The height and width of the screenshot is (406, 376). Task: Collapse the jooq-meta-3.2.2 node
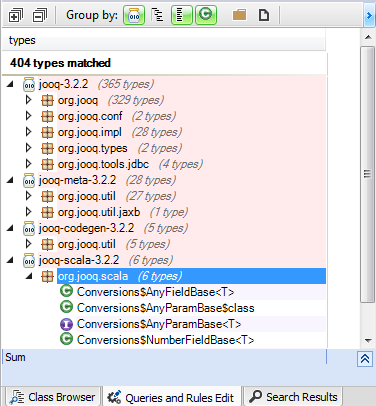click(10, 180)
